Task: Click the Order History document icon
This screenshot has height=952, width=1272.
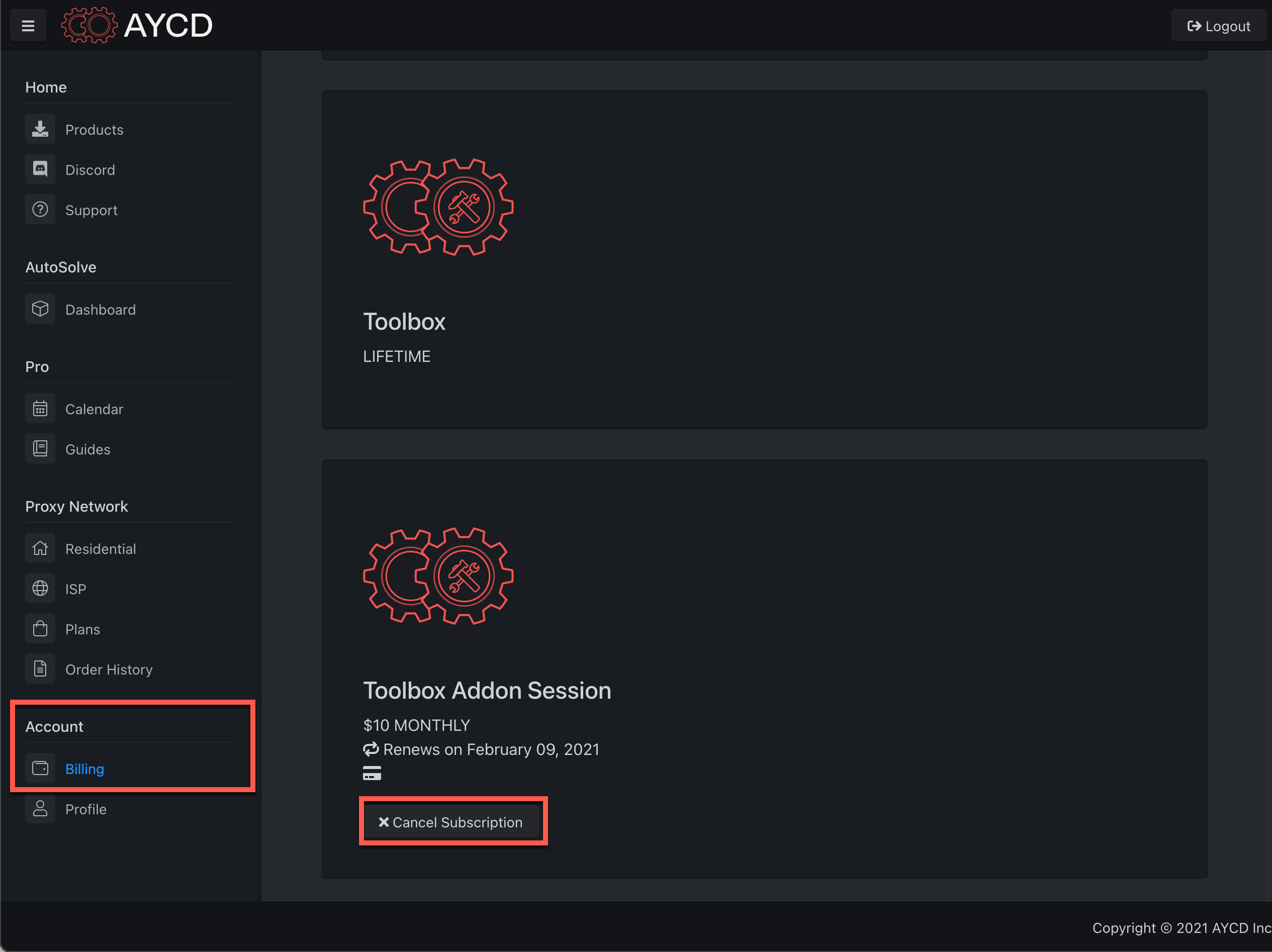Action: click(40, 669)
